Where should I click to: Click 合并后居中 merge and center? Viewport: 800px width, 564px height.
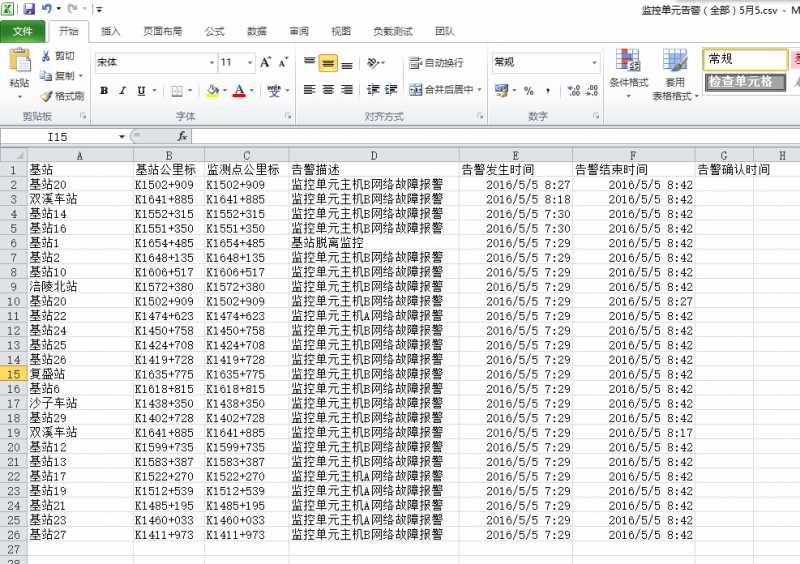(x=442, y=90)
